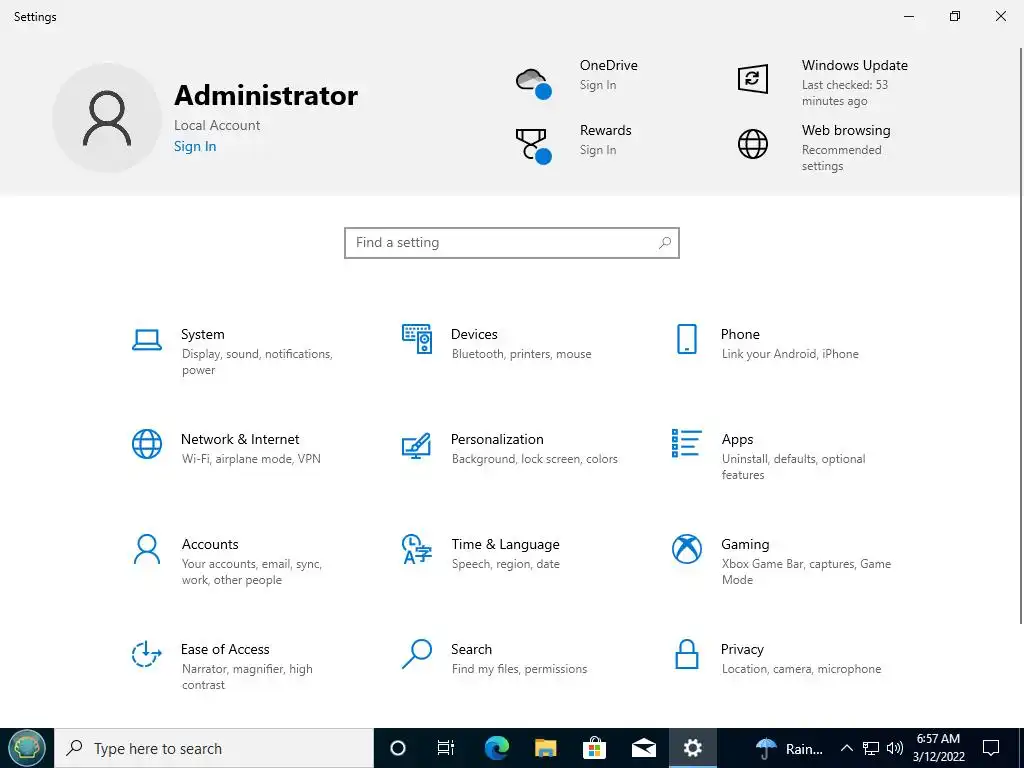Click the System category title

[x=202, y=334]
